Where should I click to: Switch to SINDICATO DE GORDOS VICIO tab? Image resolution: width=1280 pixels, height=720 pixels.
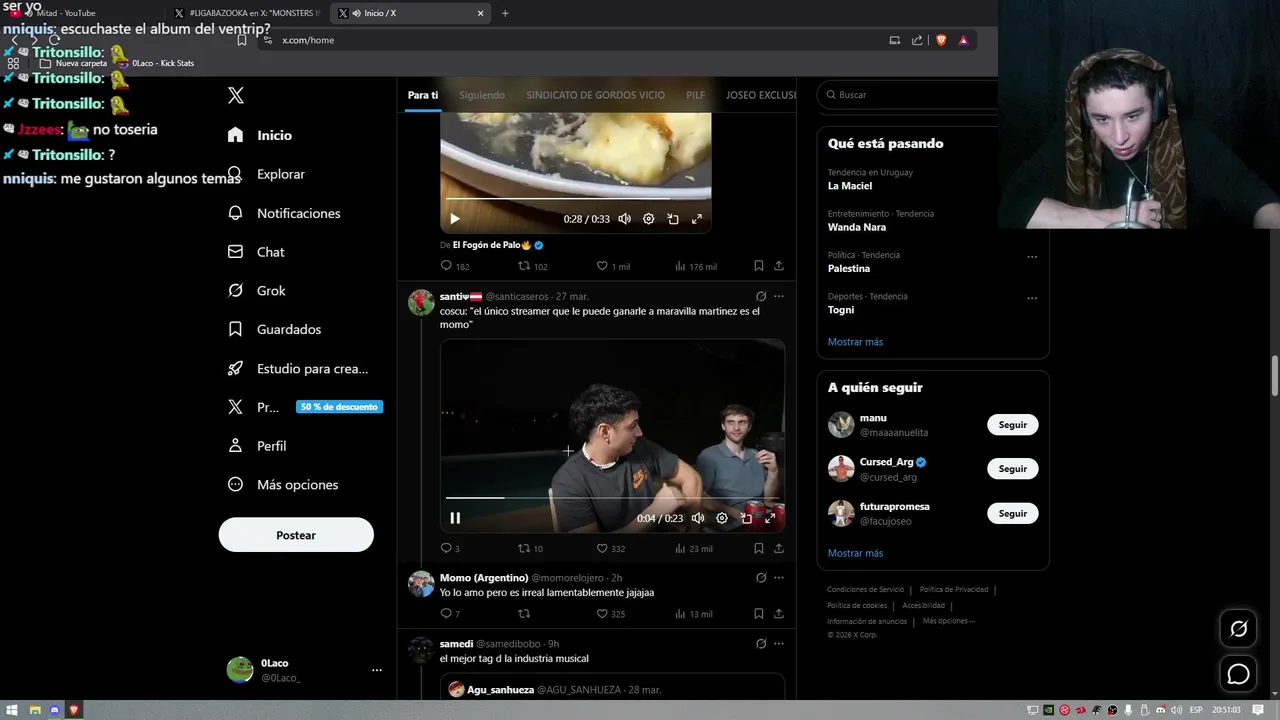[595, 95]
